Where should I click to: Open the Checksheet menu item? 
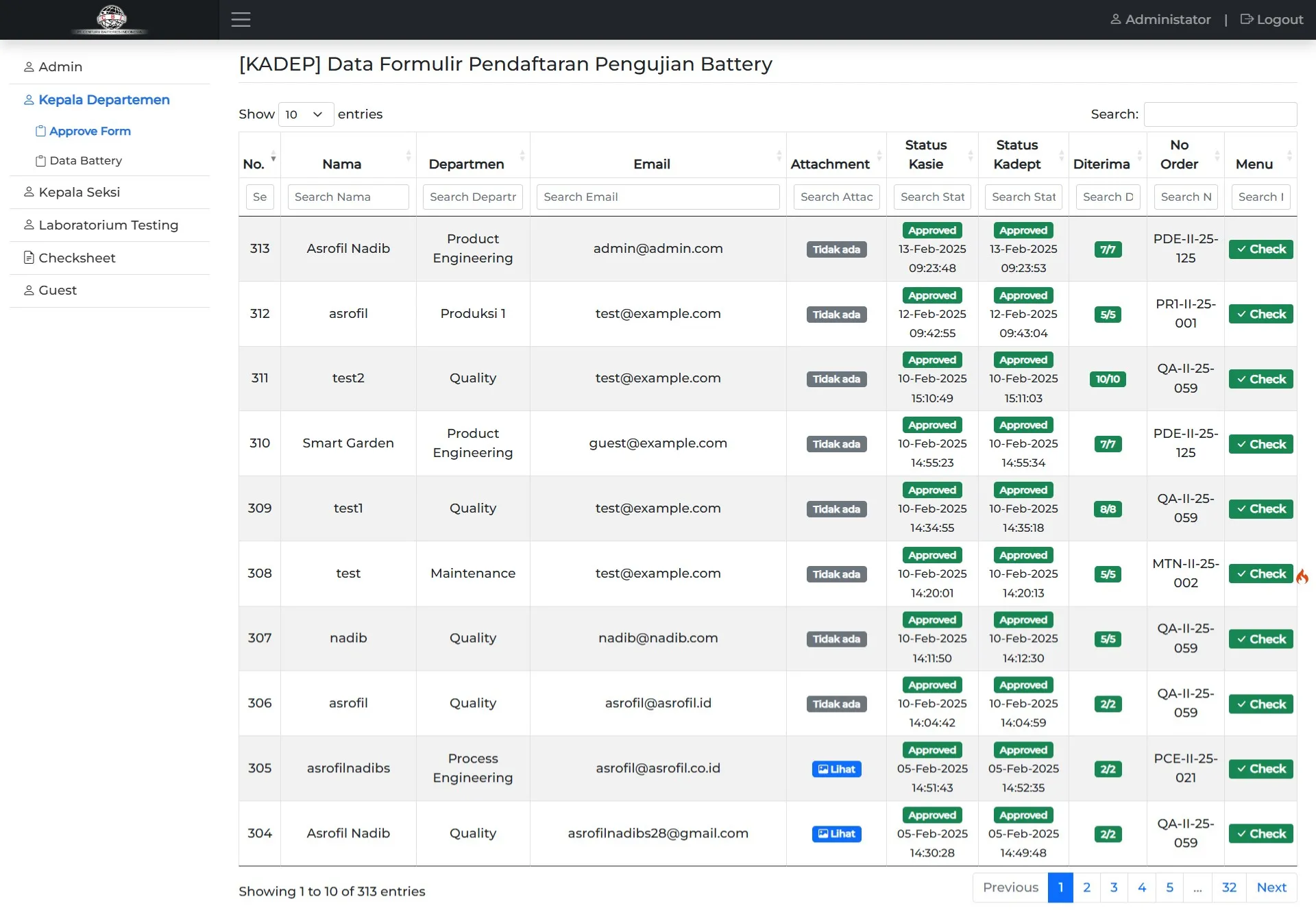(x=110, y=258)
